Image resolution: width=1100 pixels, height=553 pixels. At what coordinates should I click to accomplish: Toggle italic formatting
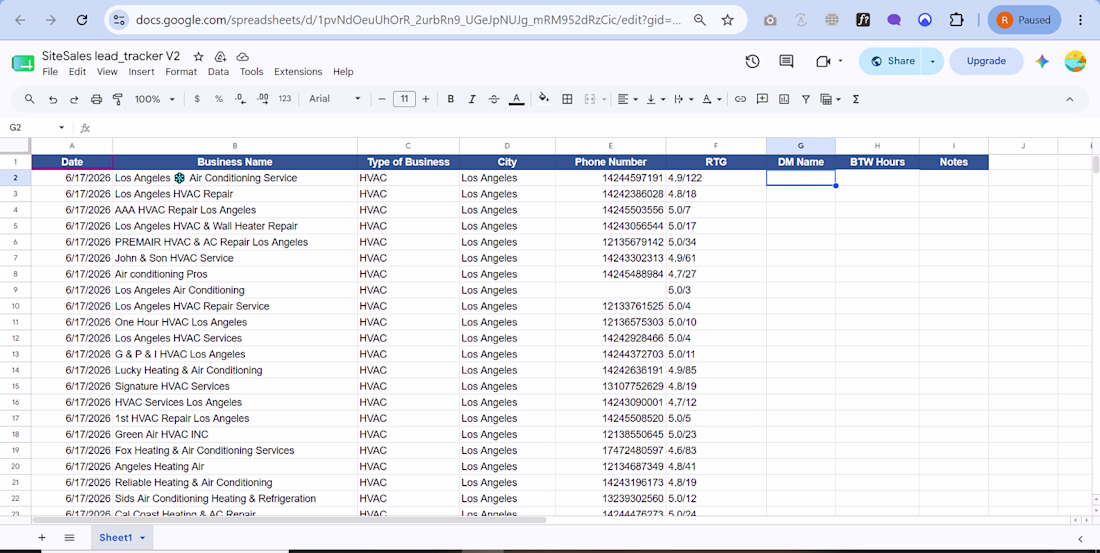pos(472,99)
